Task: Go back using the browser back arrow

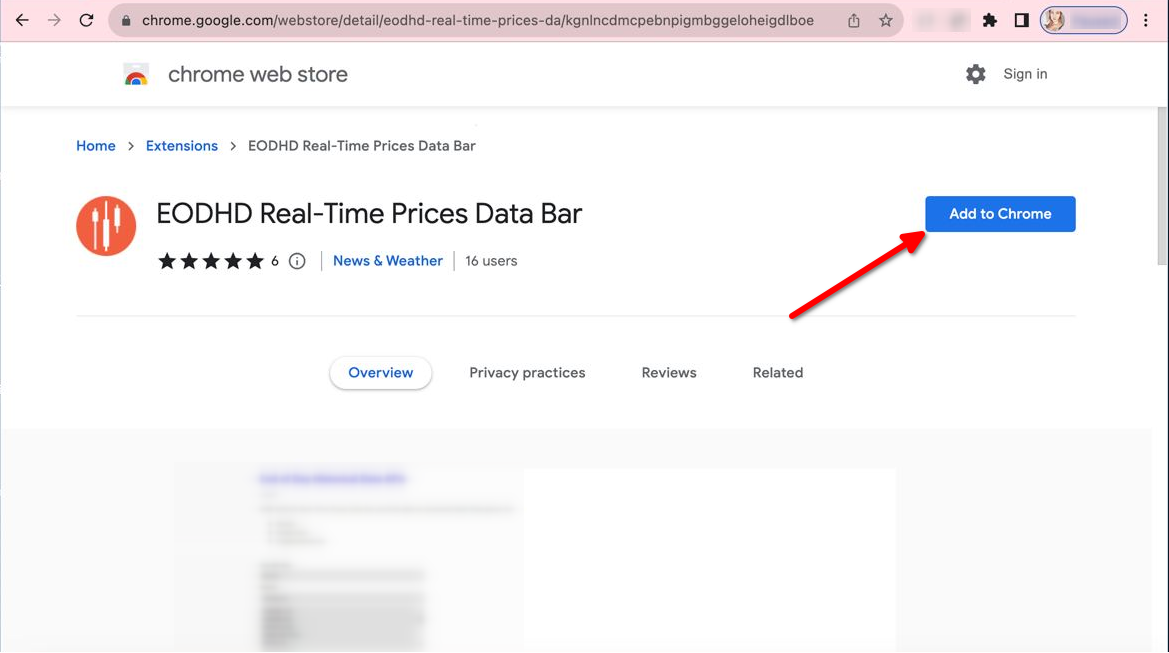Action: pyautogui.click(x=22, y=20)
